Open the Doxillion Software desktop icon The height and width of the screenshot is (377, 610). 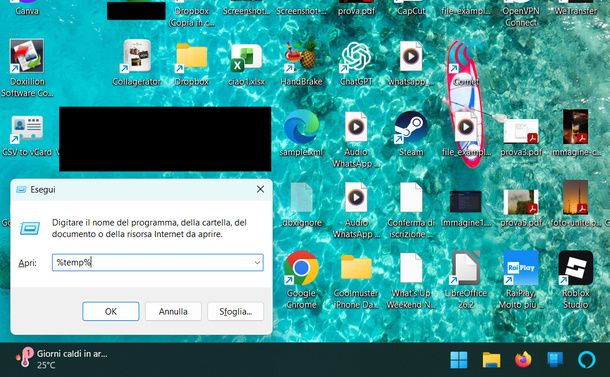pyautogui.click(x=27, y=56)
